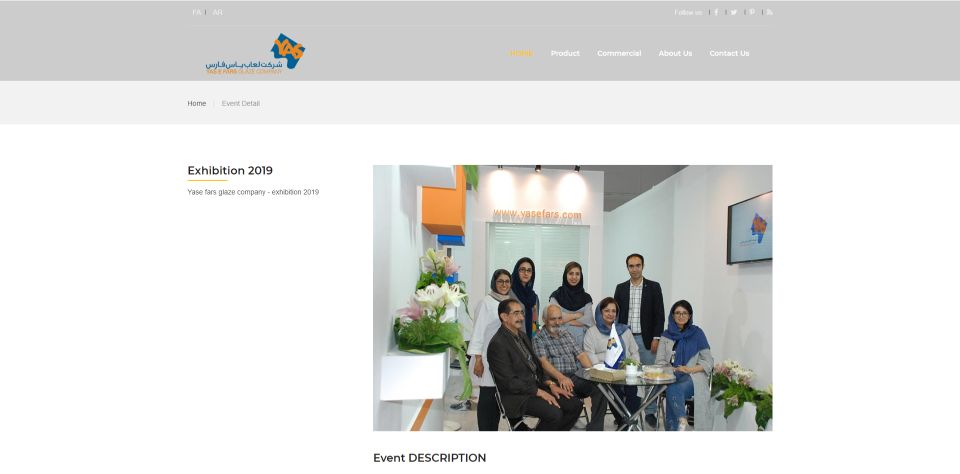Click the Yase Fars Glaze Company logo
Viewport: 960px width, 474px height.
tap(255, 54)
